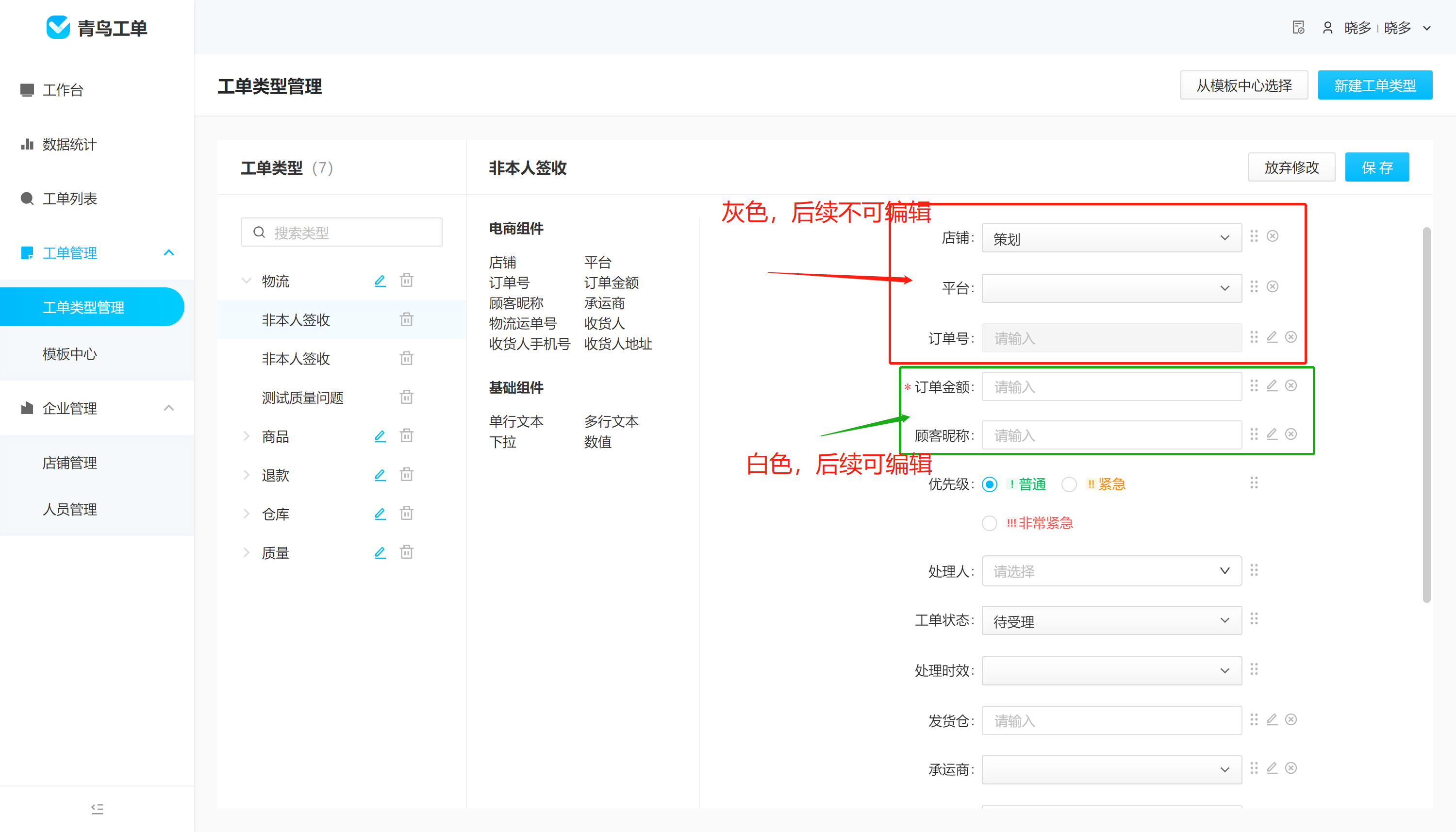Open the 店铺 dropdown
This screenshot has width=1456, height=832.
1111,238
